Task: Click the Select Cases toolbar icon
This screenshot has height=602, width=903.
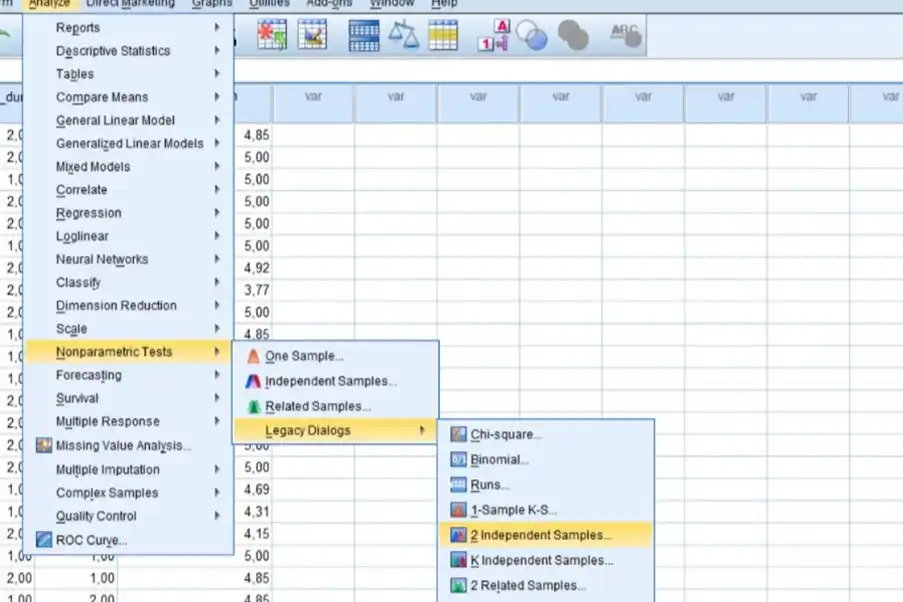Action: [x=443, y=35]
